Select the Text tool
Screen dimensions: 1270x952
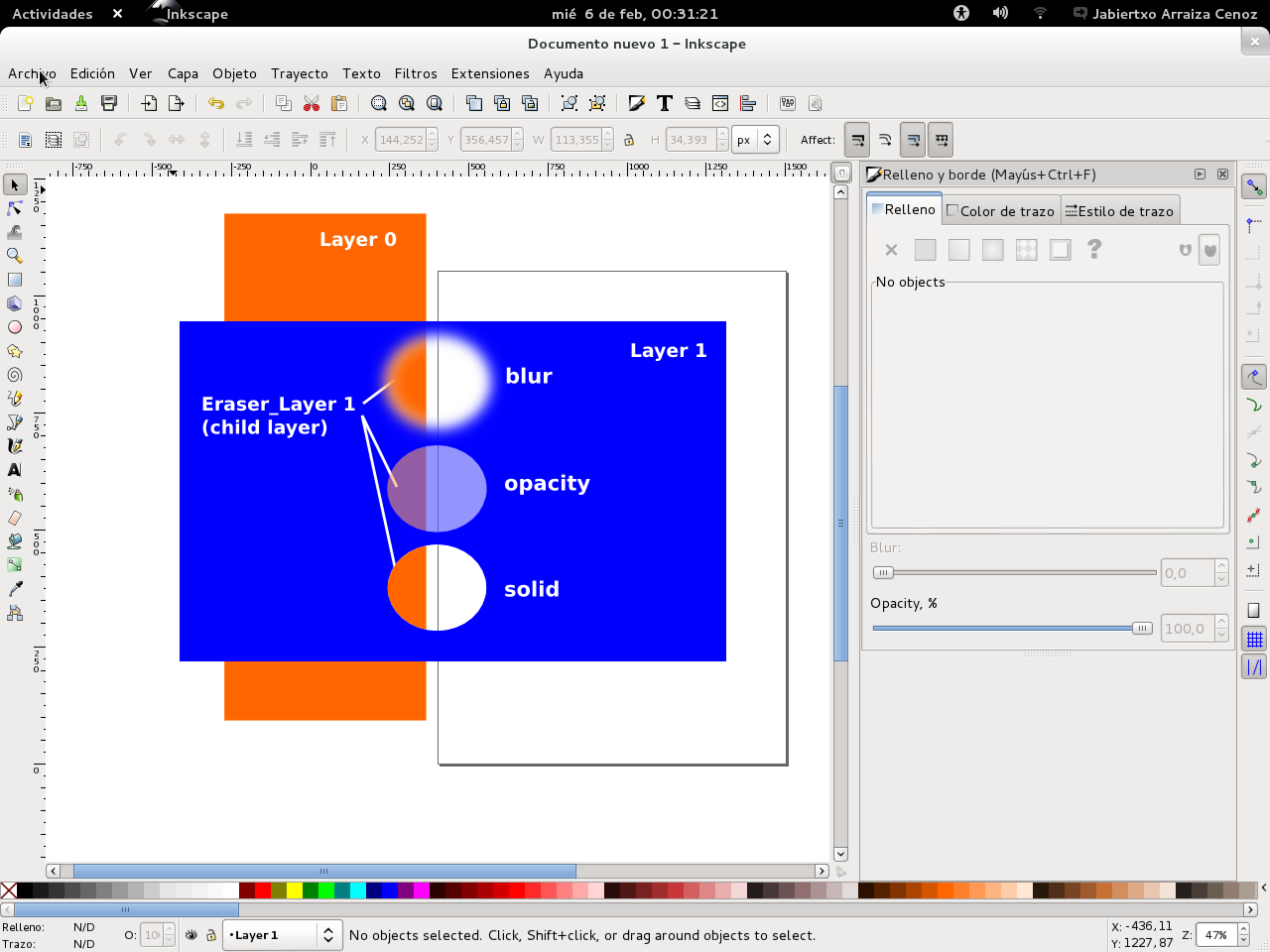13,470
